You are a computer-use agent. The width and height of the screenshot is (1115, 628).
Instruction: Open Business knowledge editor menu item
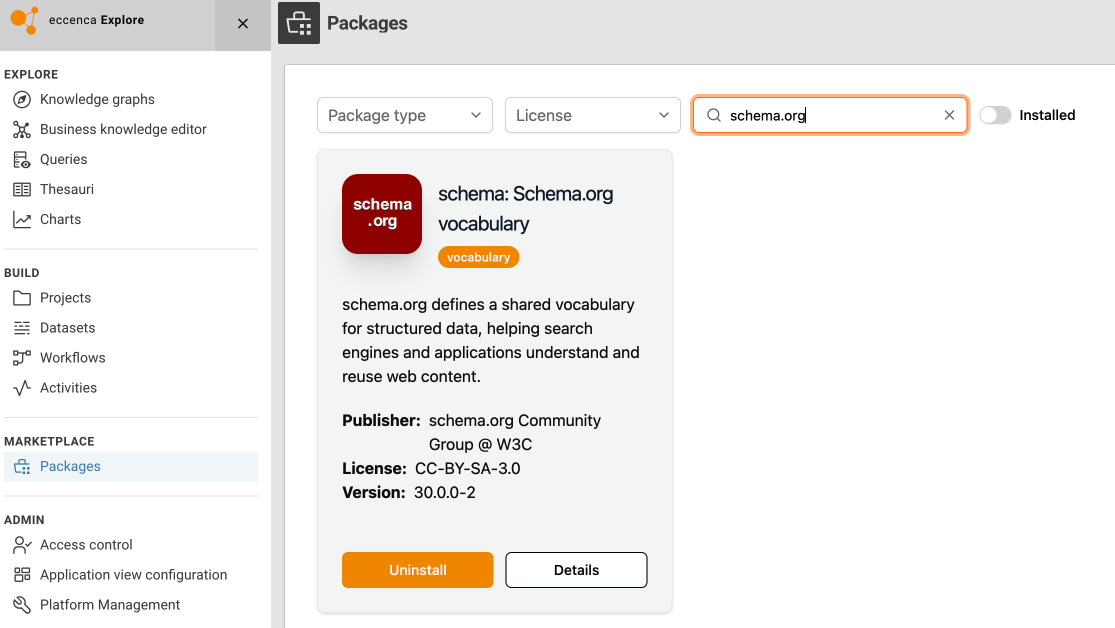(x=131, y=129)
